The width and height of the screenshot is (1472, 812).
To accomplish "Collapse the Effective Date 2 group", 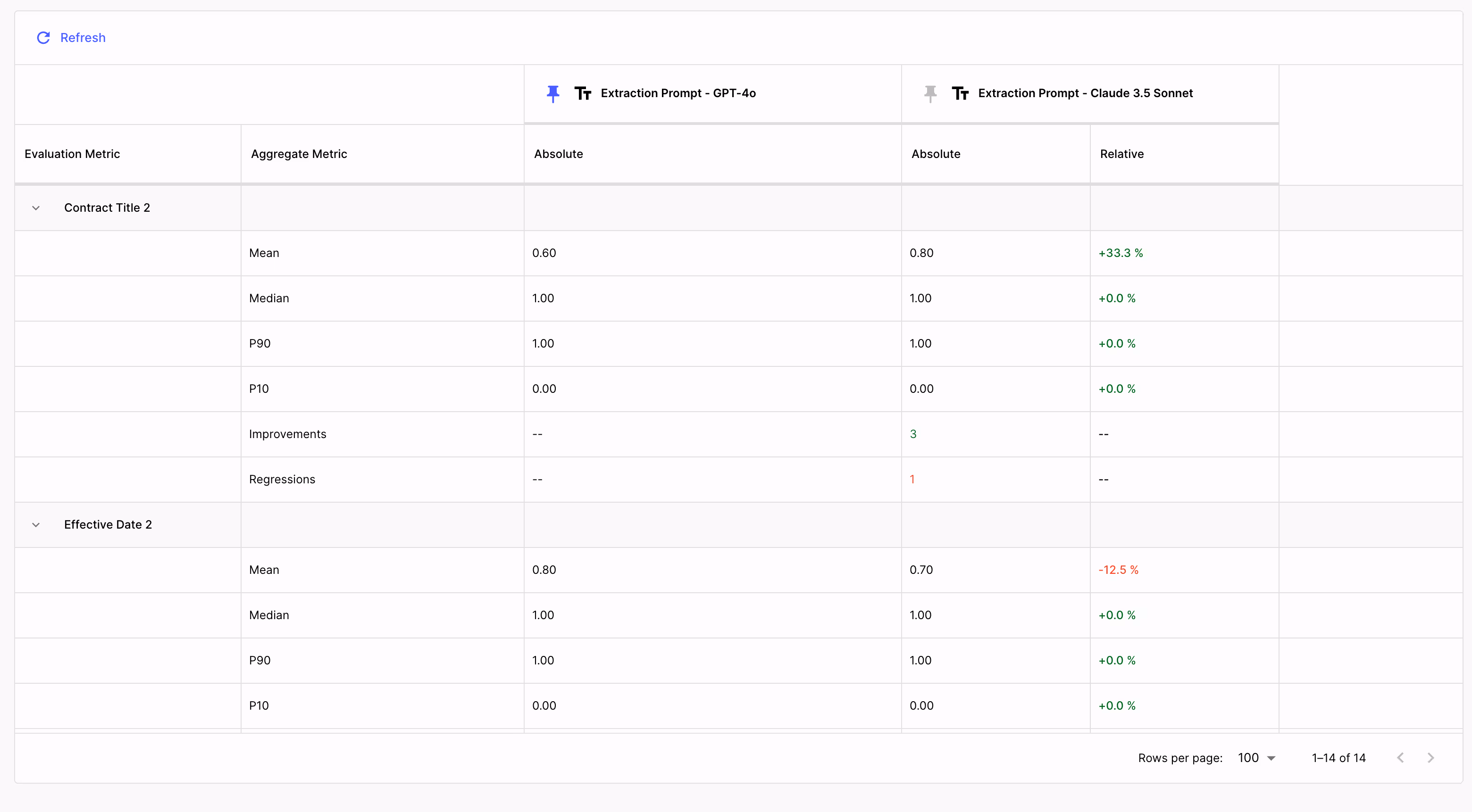I will click(36, 525).
